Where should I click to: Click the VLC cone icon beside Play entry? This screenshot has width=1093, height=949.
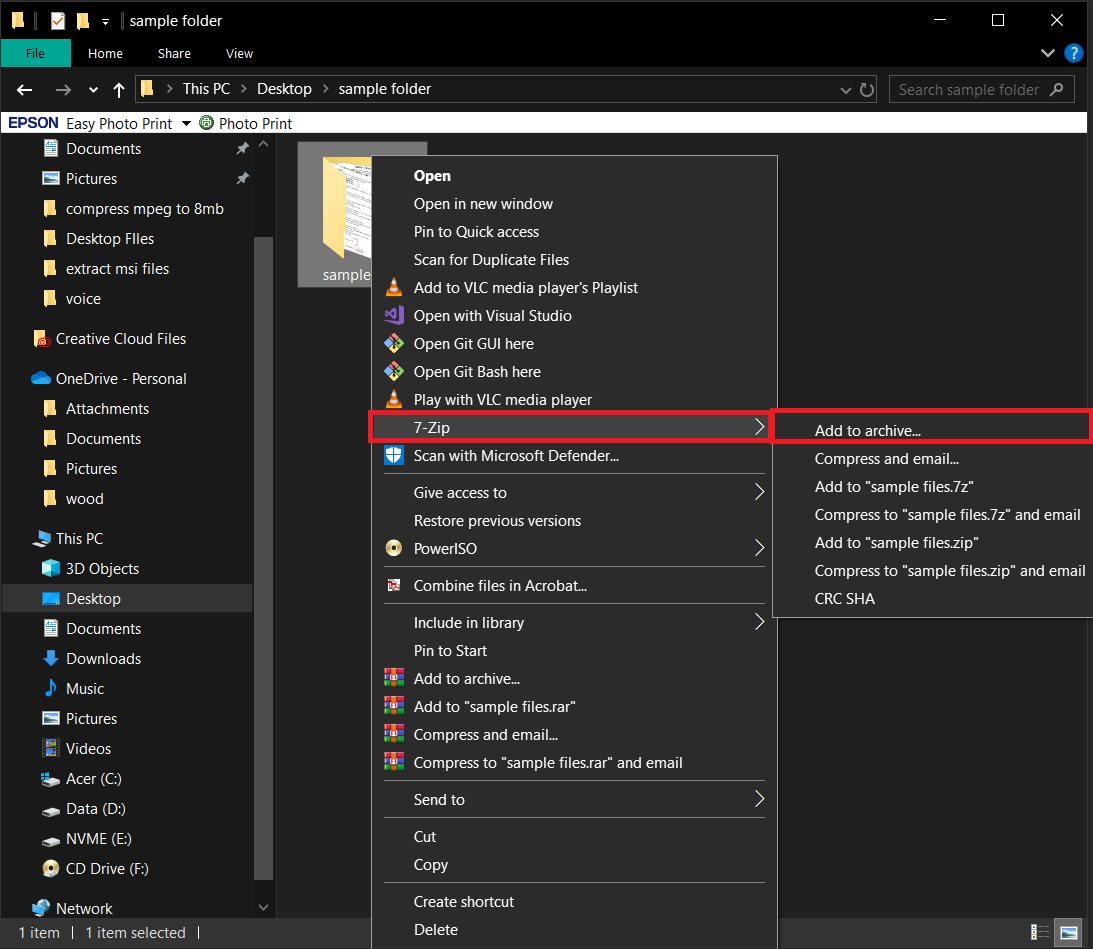click(394, 399)
